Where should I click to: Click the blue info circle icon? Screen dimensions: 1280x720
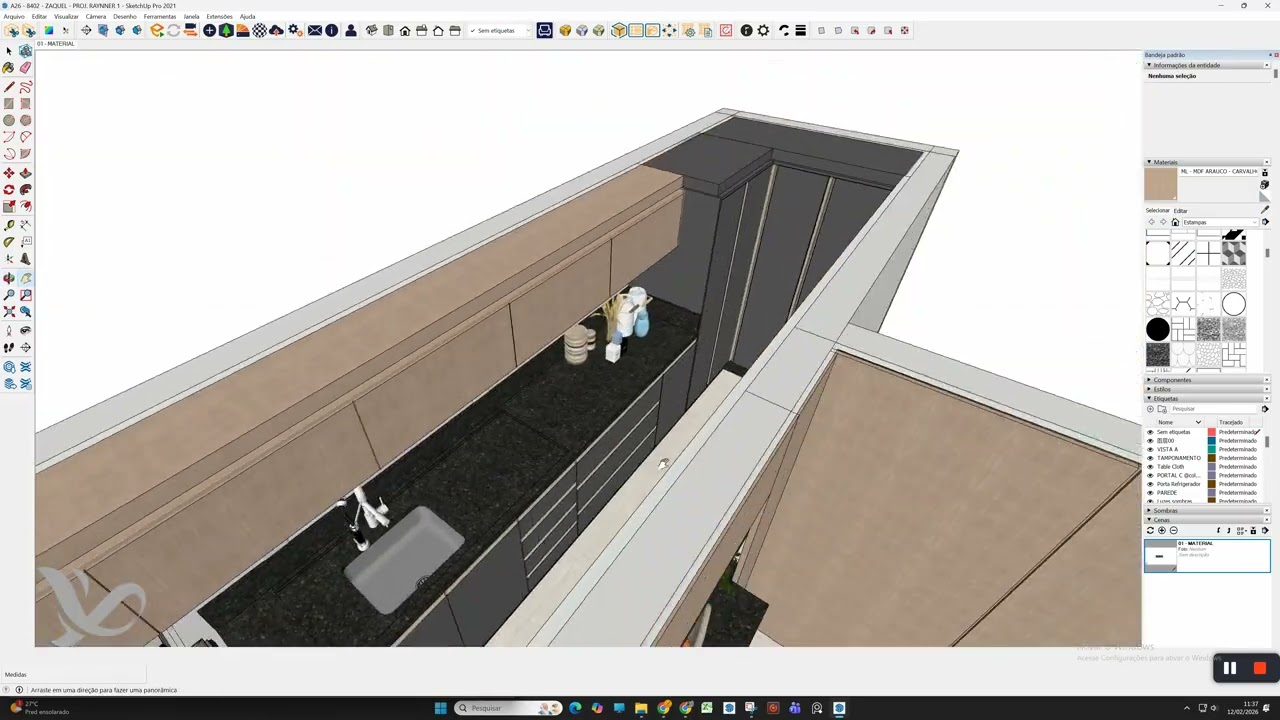point(331,31)
